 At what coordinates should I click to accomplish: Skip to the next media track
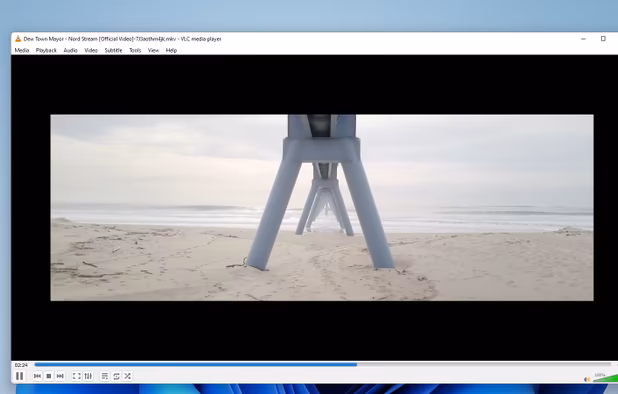[60, 376]
